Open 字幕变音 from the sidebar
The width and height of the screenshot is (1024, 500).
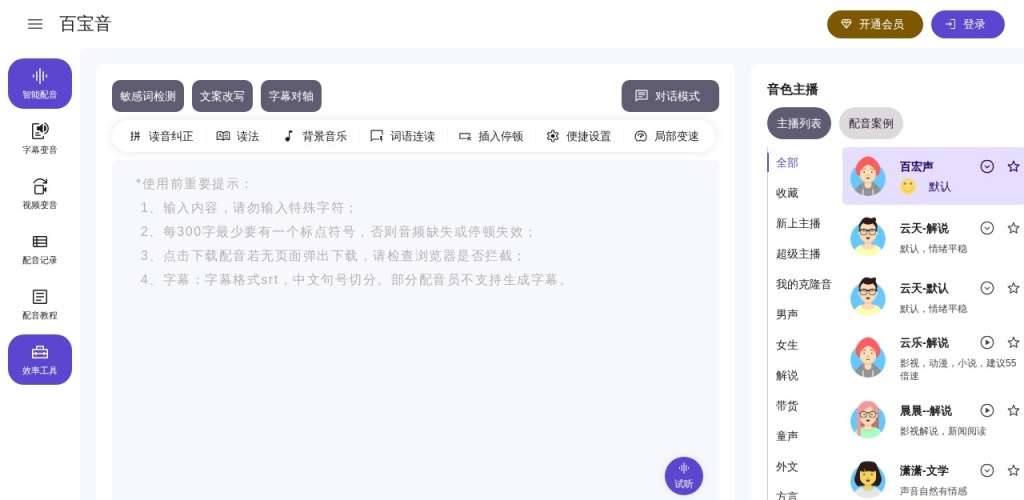click(x=40, y=138)
